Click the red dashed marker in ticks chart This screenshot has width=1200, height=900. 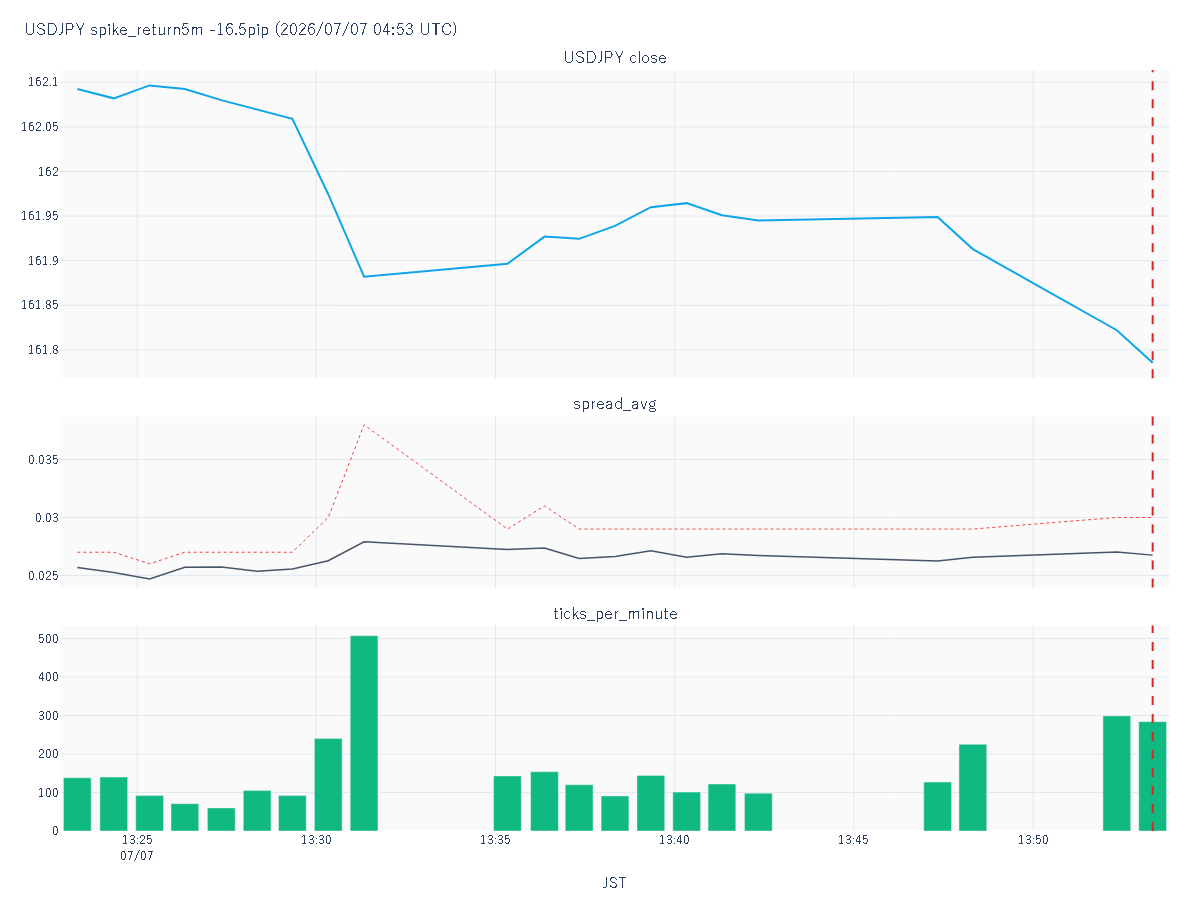tap(1152, 728)
